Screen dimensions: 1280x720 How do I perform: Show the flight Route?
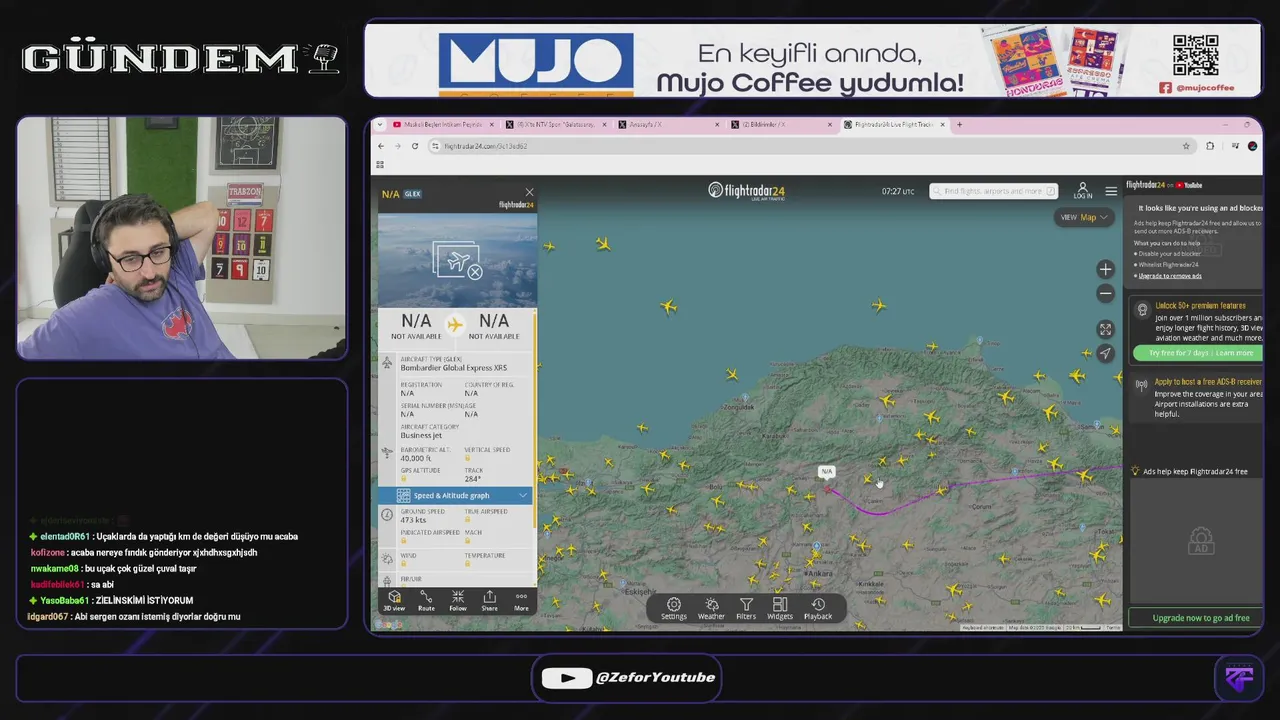point(426,601)
